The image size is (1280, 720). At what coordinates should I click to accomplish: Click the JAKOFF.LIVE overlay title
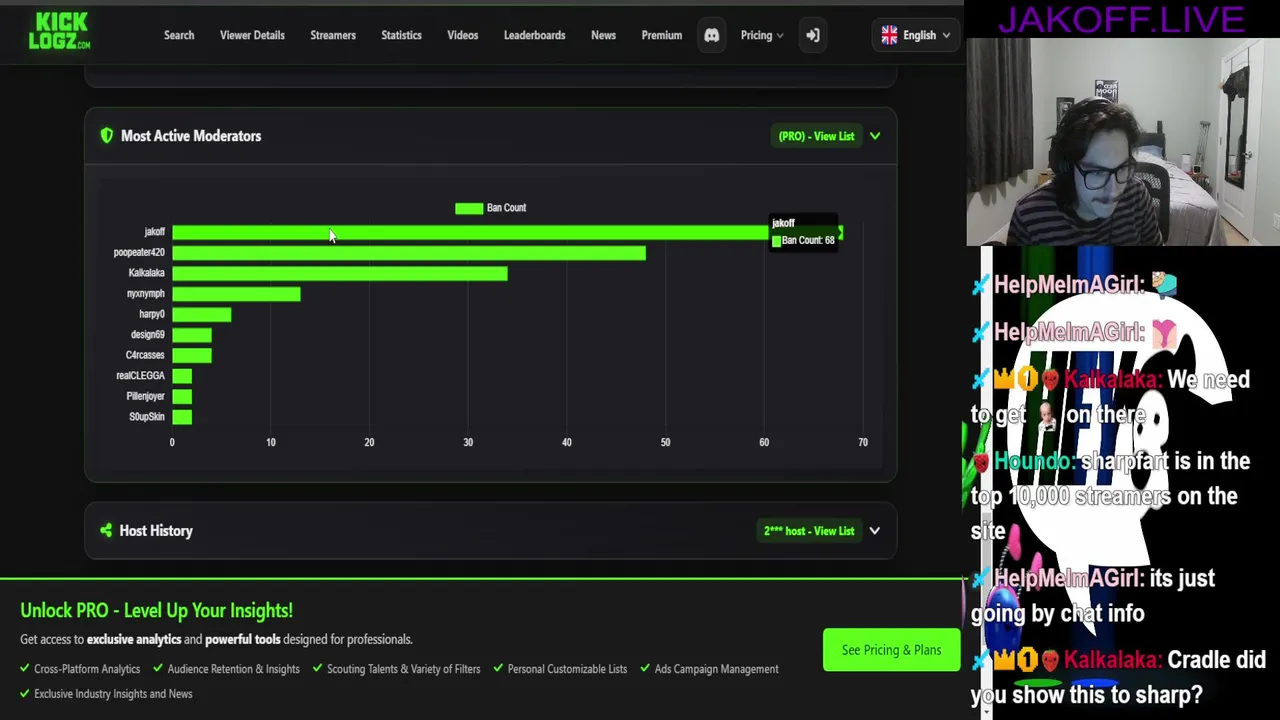[1120, 18]
